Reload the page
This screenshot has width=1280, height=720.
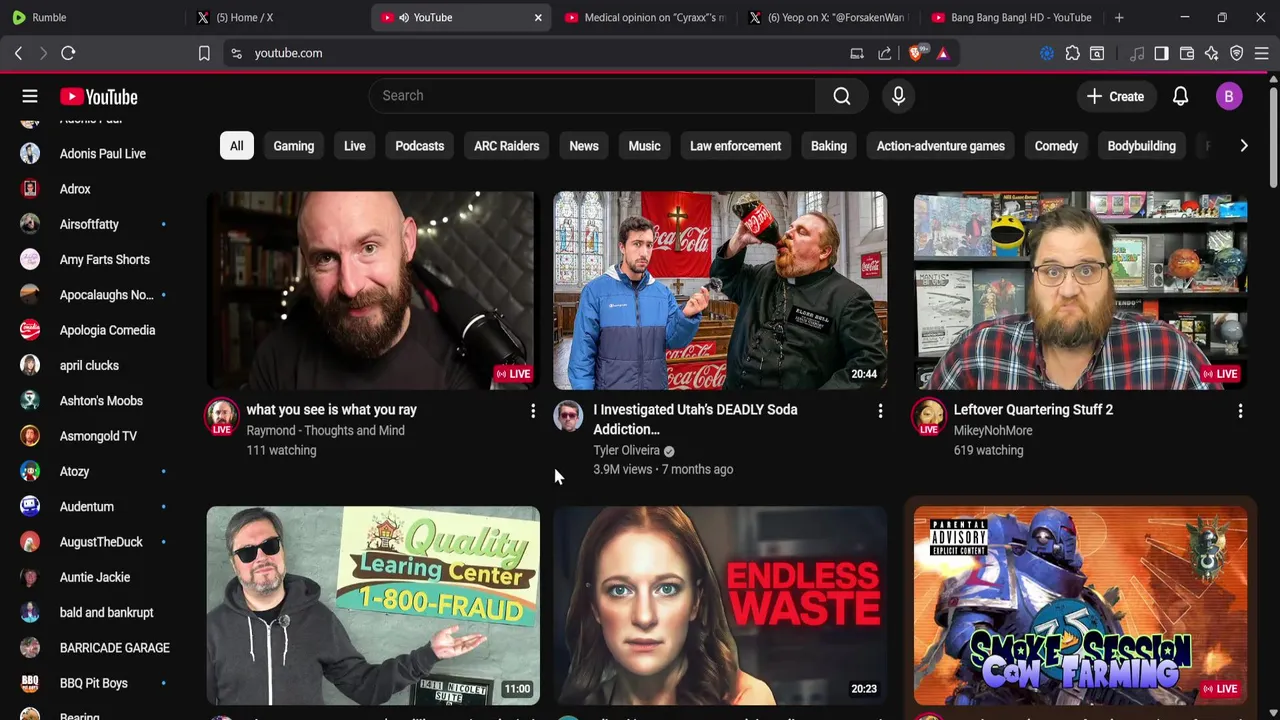click(68, 53)
